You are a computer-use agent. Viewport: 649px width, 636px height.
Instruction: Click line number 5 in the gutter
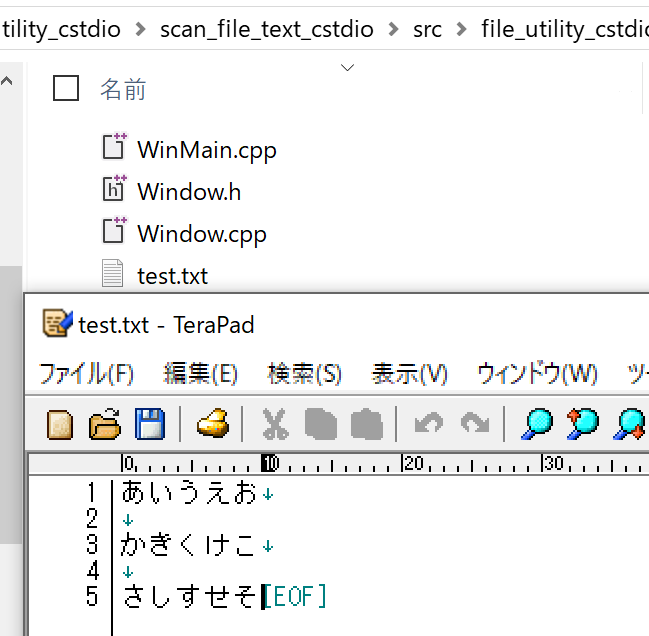coord(92,596)
